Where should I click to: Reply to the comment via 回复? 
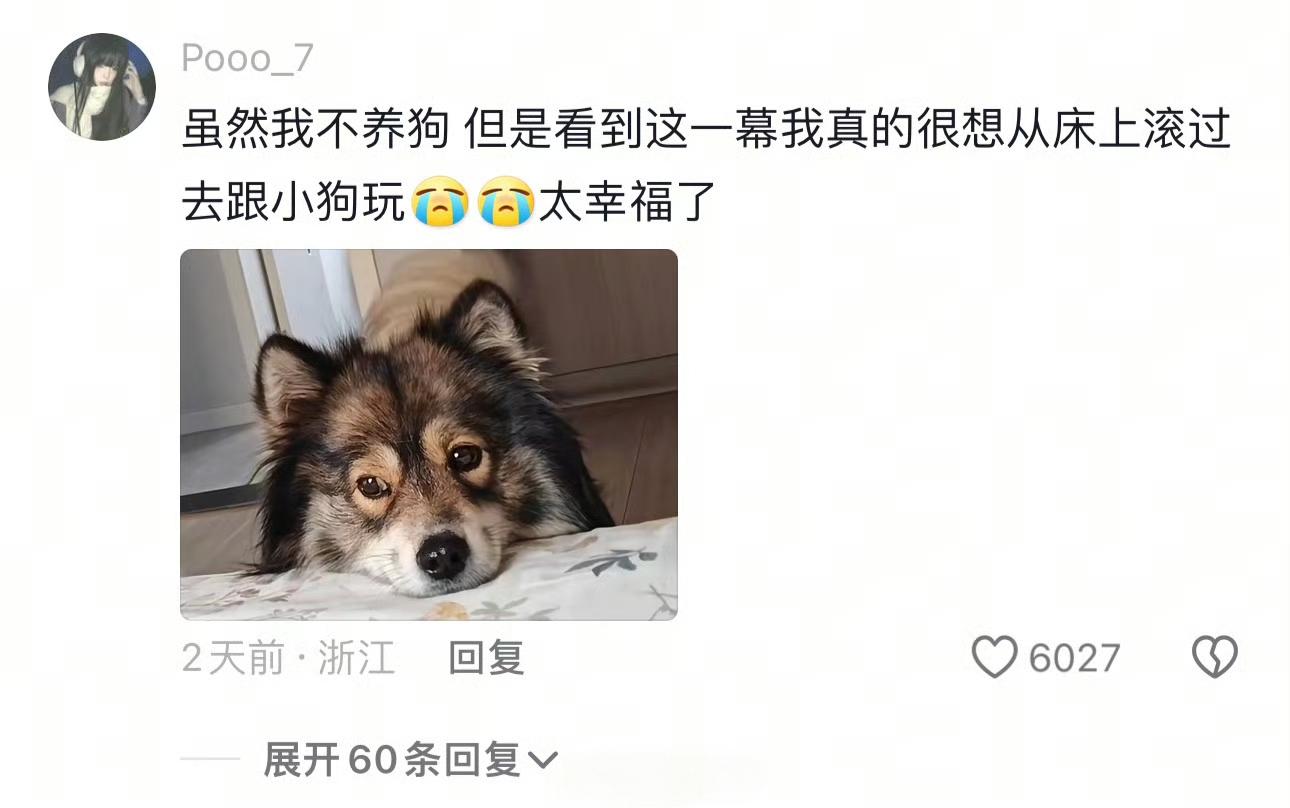pos(486,658)
